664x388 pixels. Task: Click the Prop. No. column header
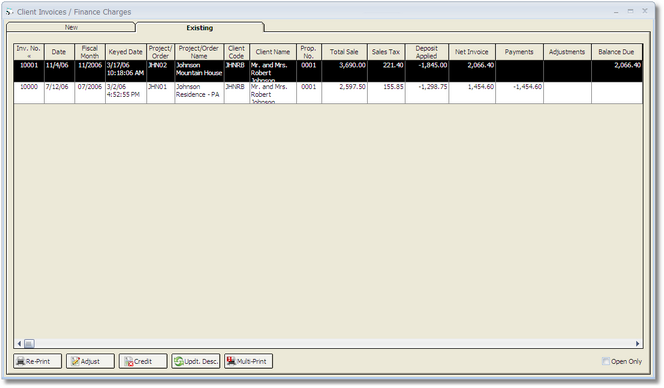point(309,52)
